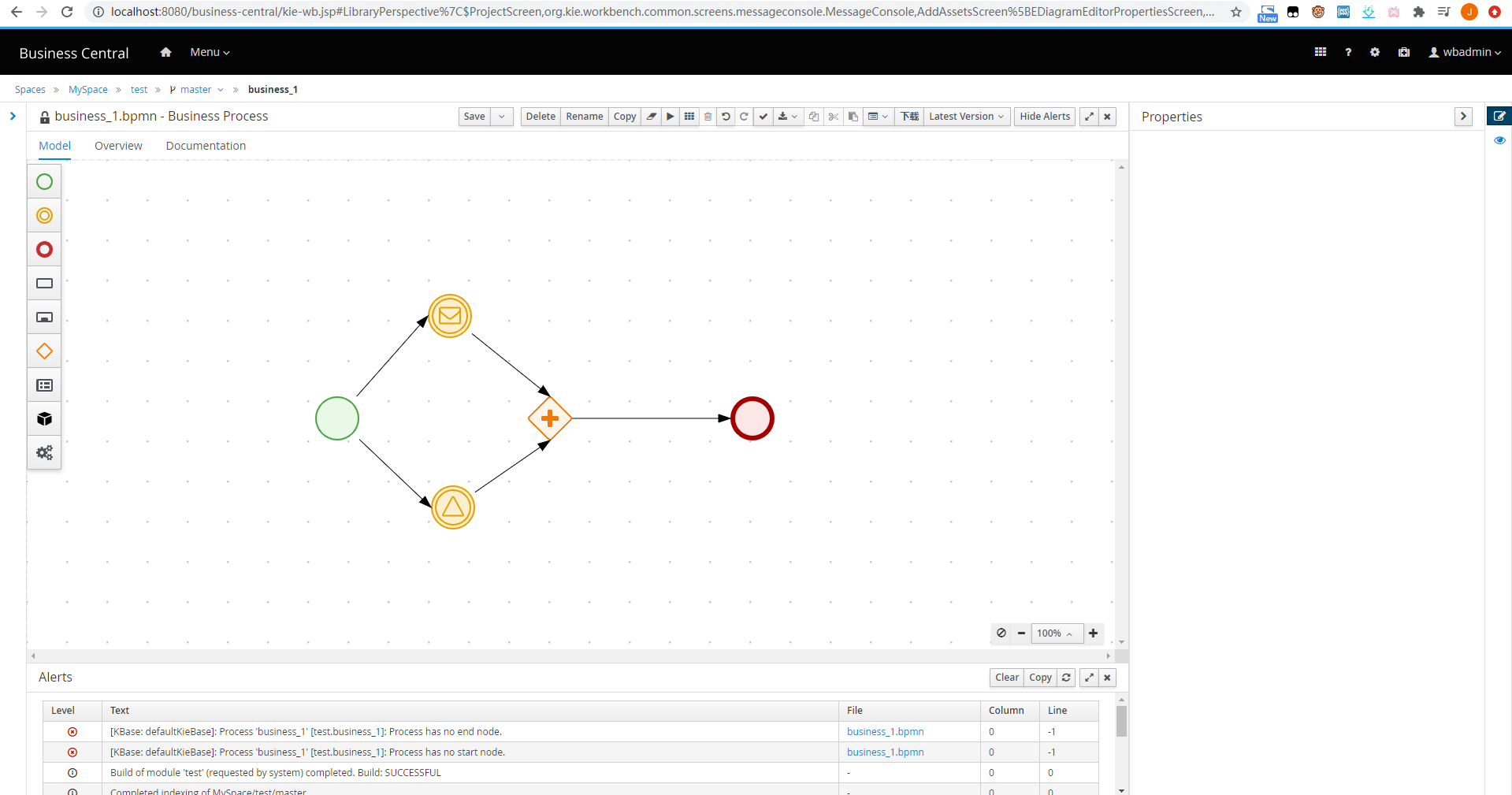Open the help question mark menu
This screenshot has width=1512, height=795.
[x=1348, y=52]
